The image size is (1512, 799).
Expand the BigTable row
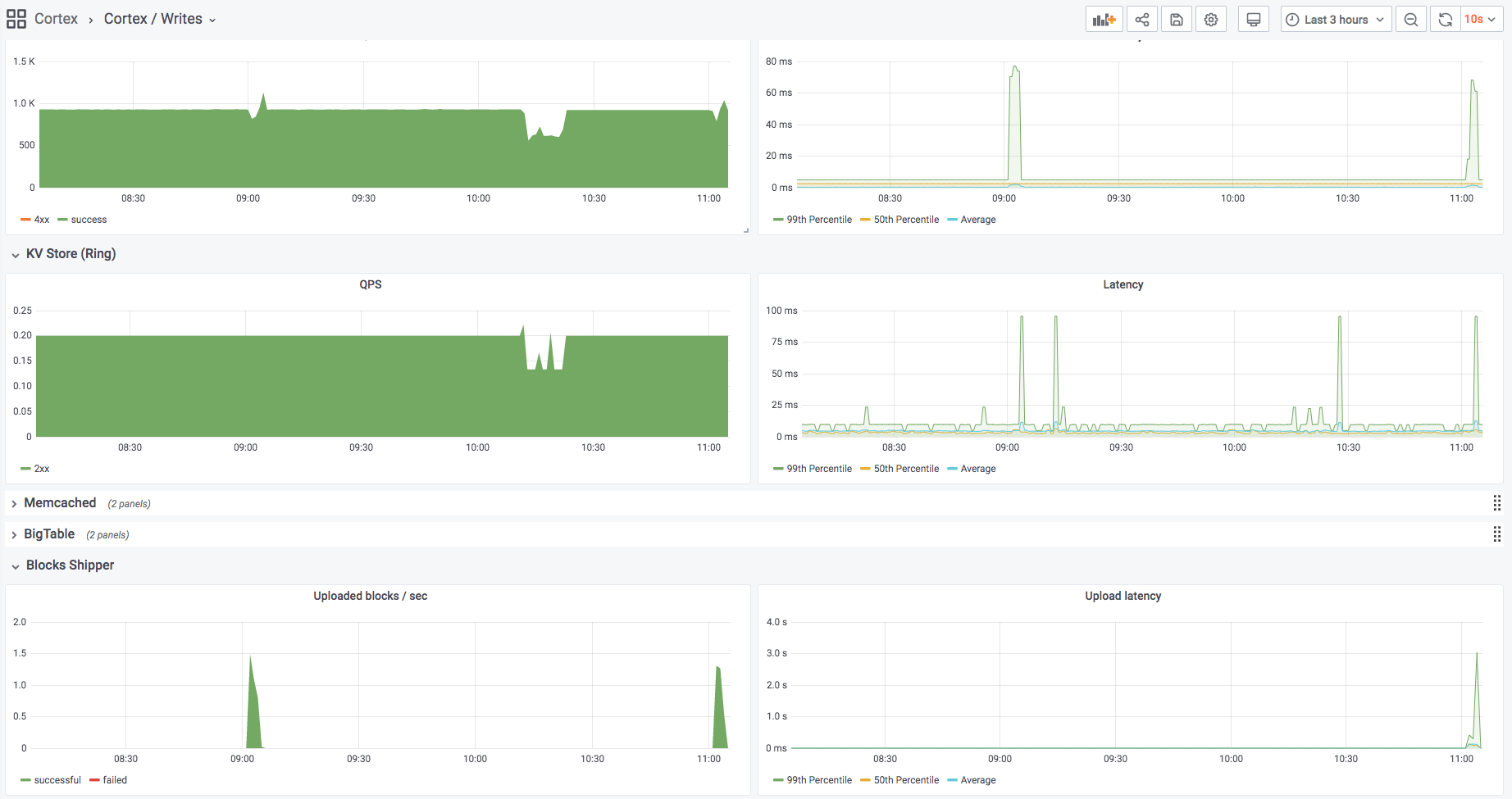coord(49,534)
